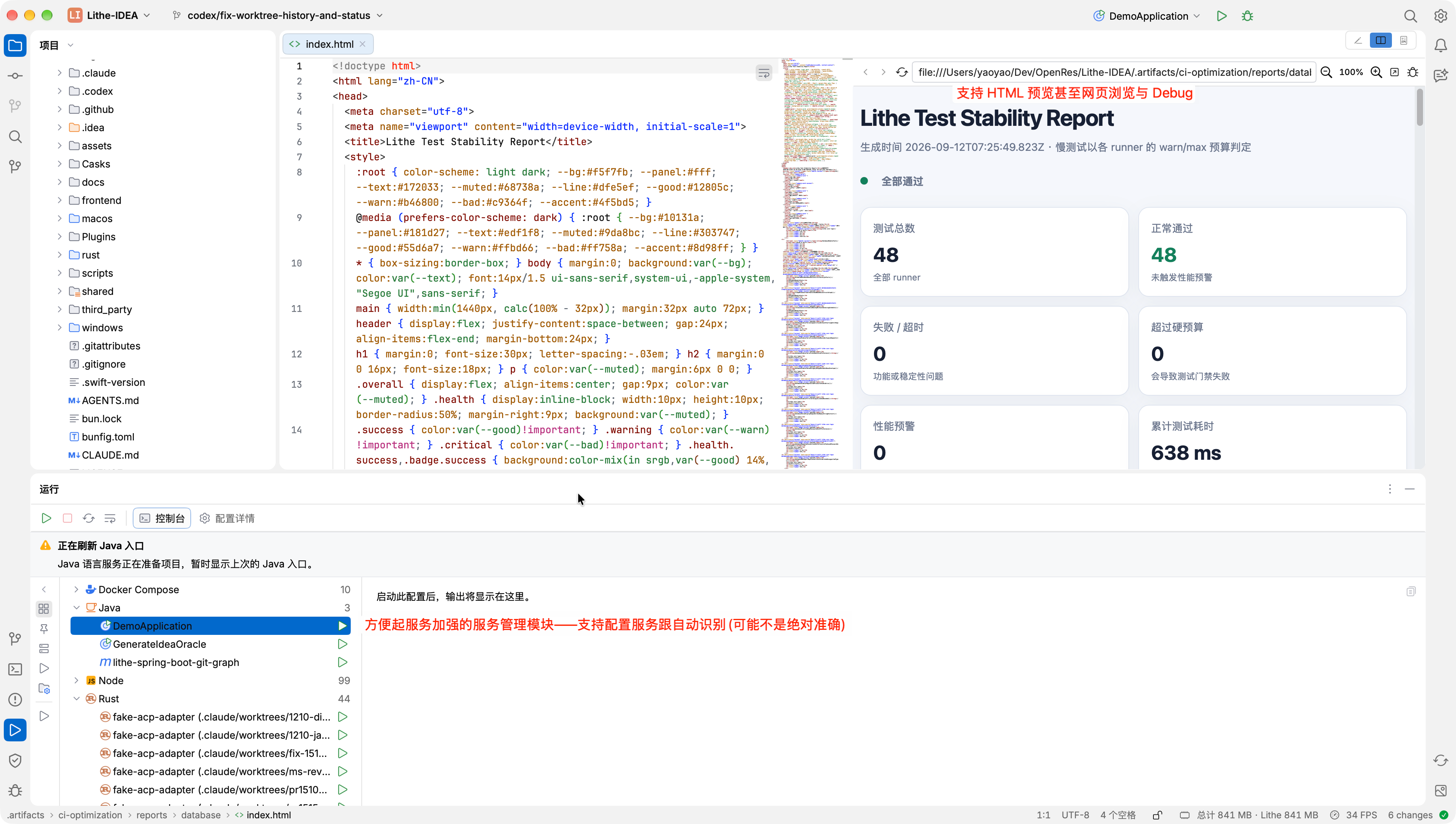Viewport: 1456px width, 824px height.
Task: Open Run panel more options menu
Action: [x=1389, y=489]
